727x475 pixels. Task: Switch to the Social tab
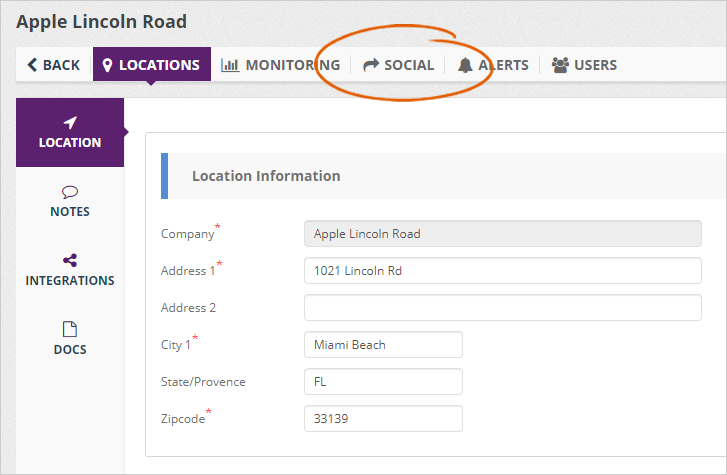coord(409,65)
